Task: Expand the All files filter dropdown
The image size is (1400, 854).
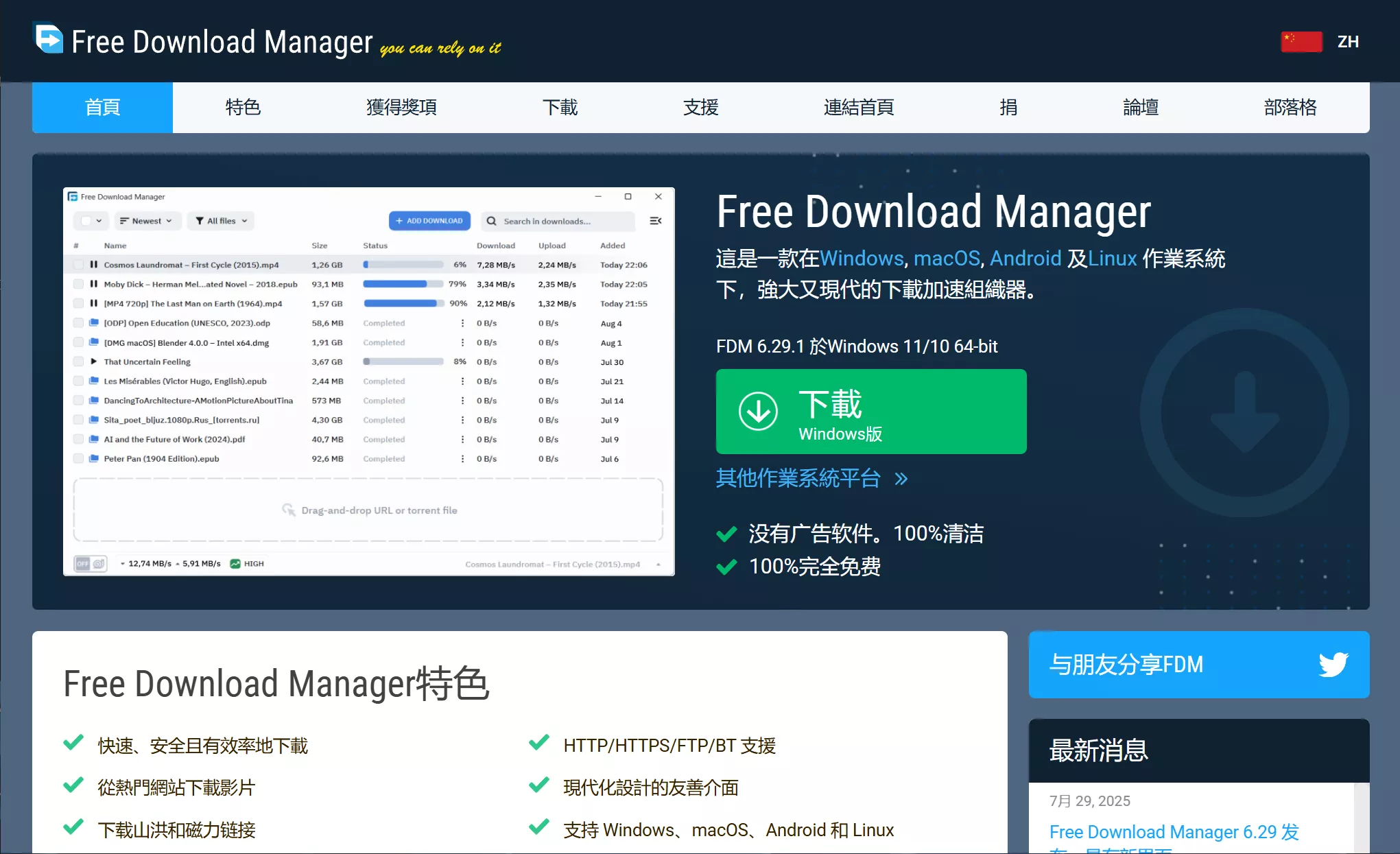Action: point(220,221)
